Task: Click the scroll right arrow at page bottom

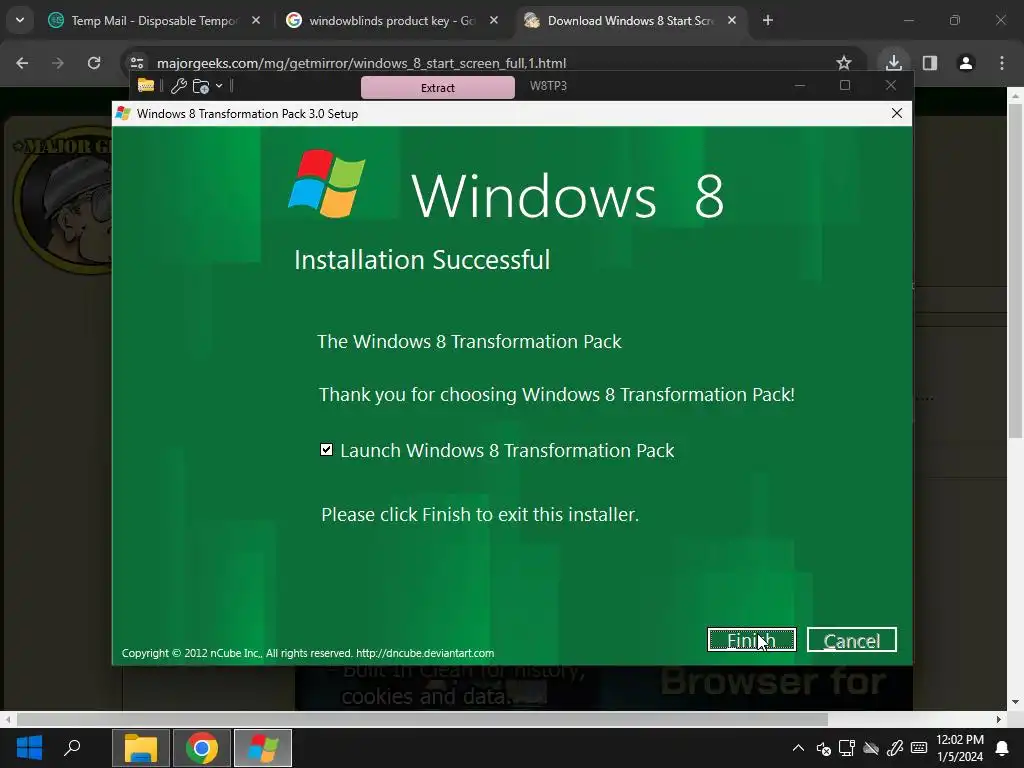Action: [999, 719]
